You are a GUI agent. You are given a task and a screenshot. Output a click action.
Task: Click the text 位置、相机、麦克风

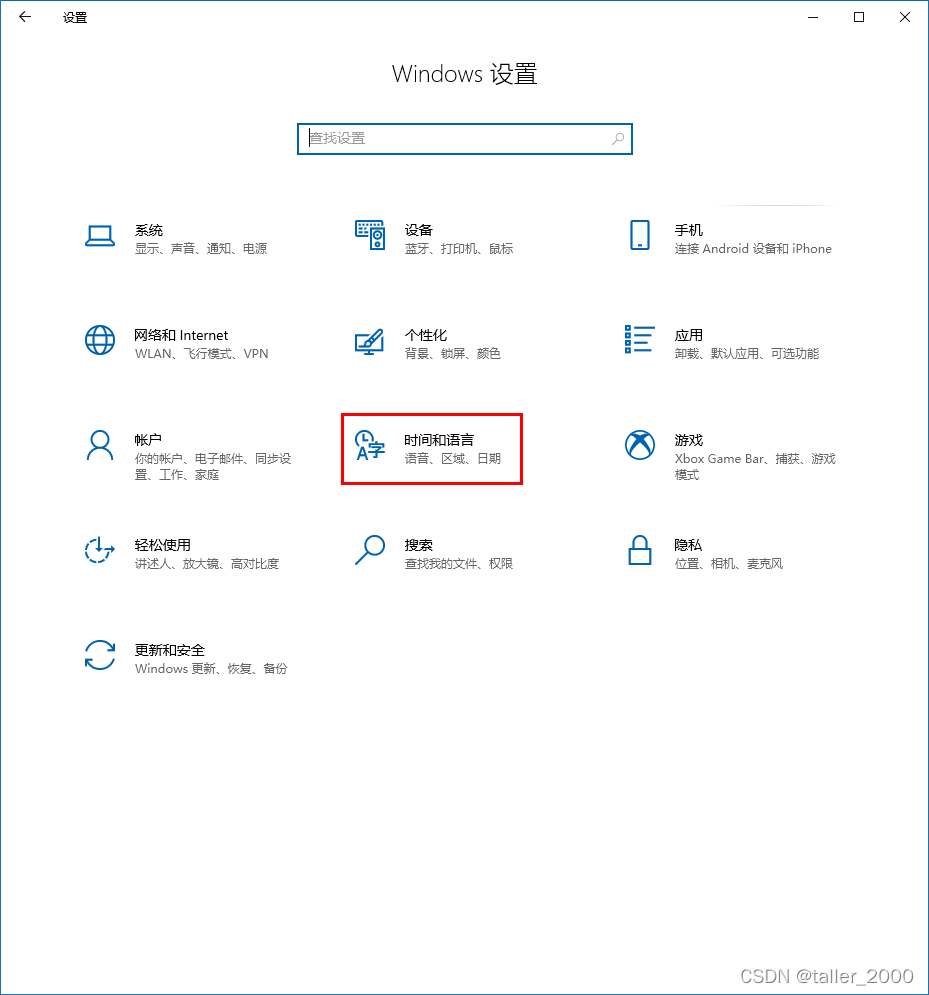[729, 563]
